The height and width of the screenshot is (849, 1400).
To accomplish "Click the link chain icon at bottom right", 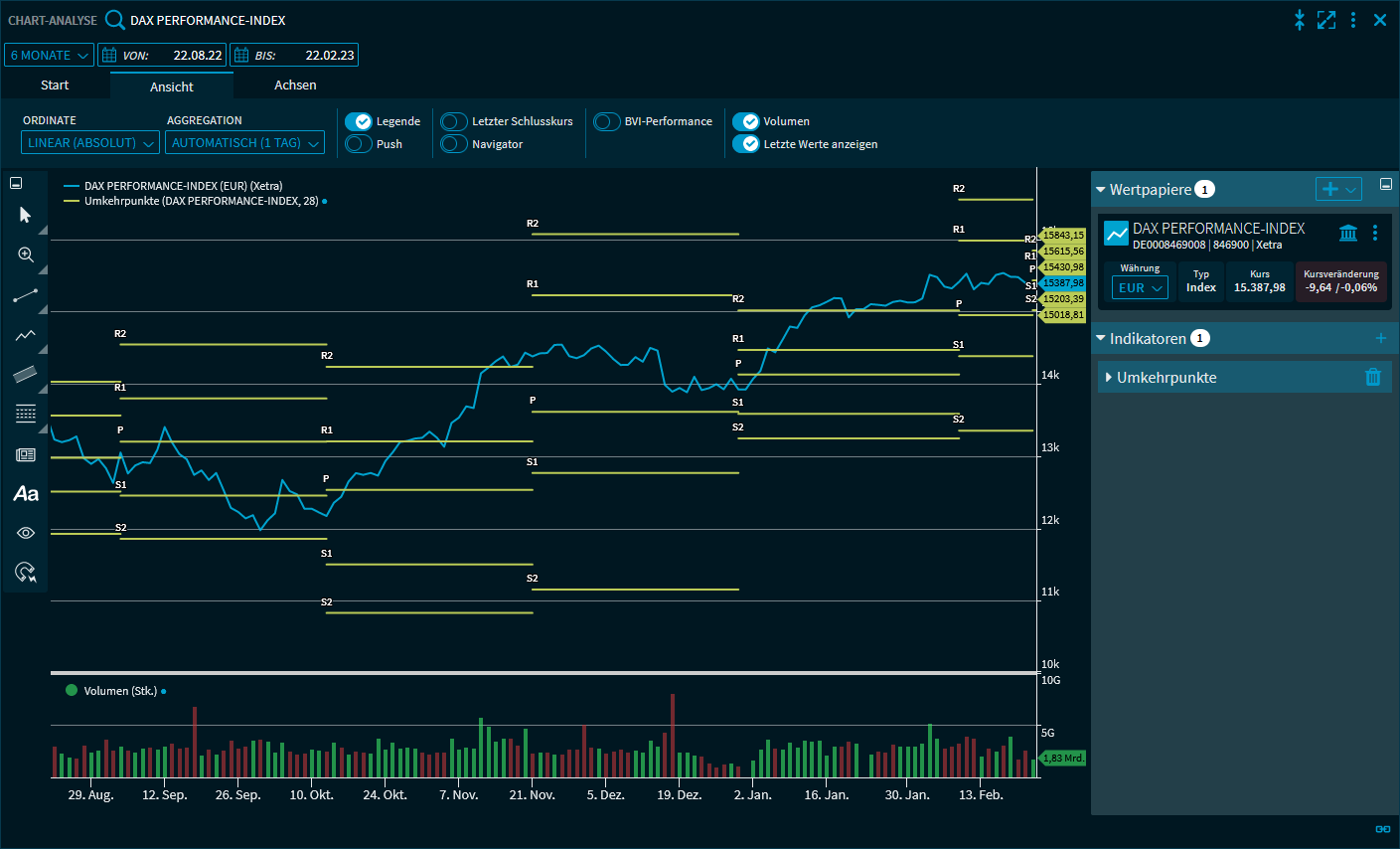I will pyautogui.click(x=1382, y=829).
